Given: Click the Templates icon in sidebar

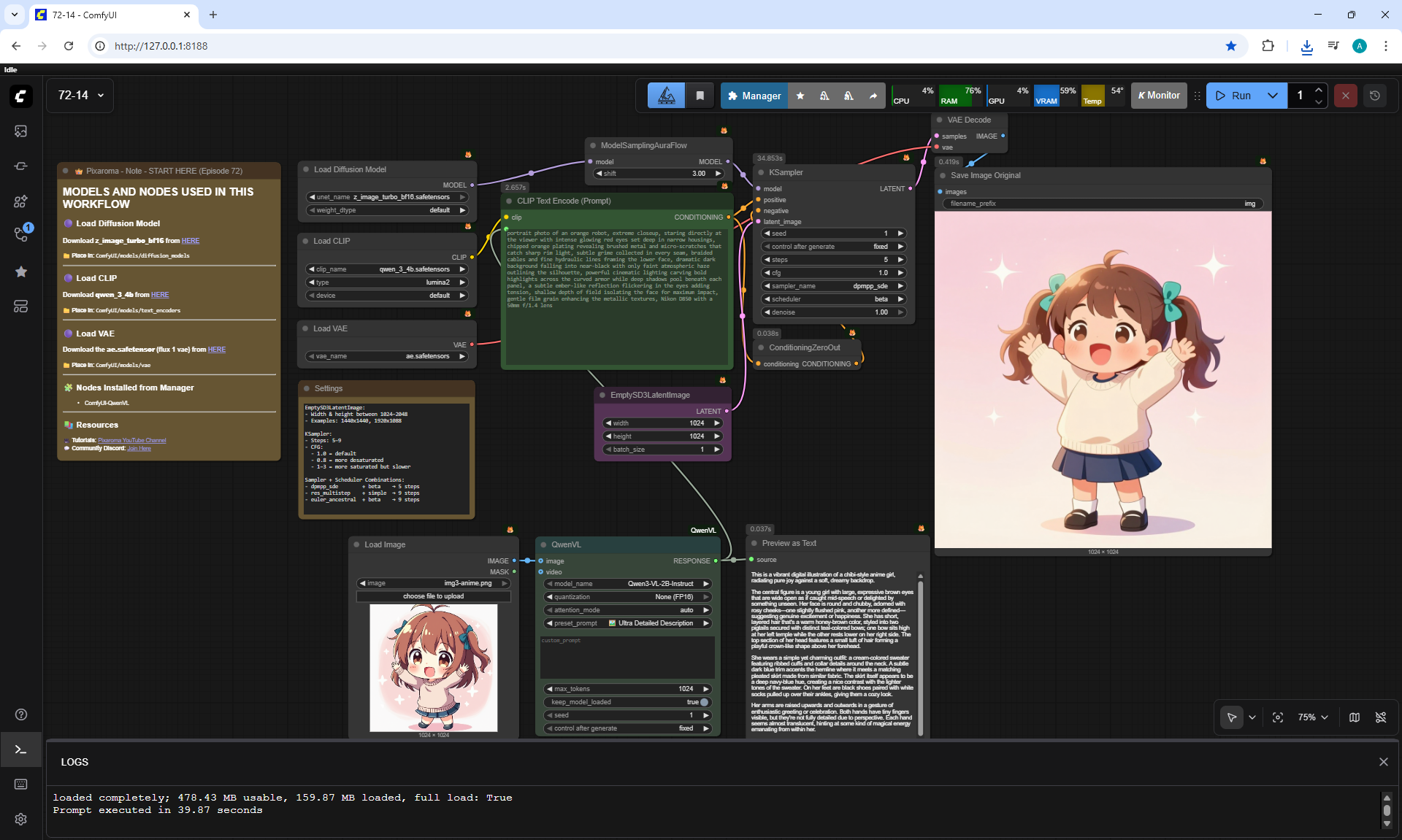Looking at the screenshot, I should 20,307.
